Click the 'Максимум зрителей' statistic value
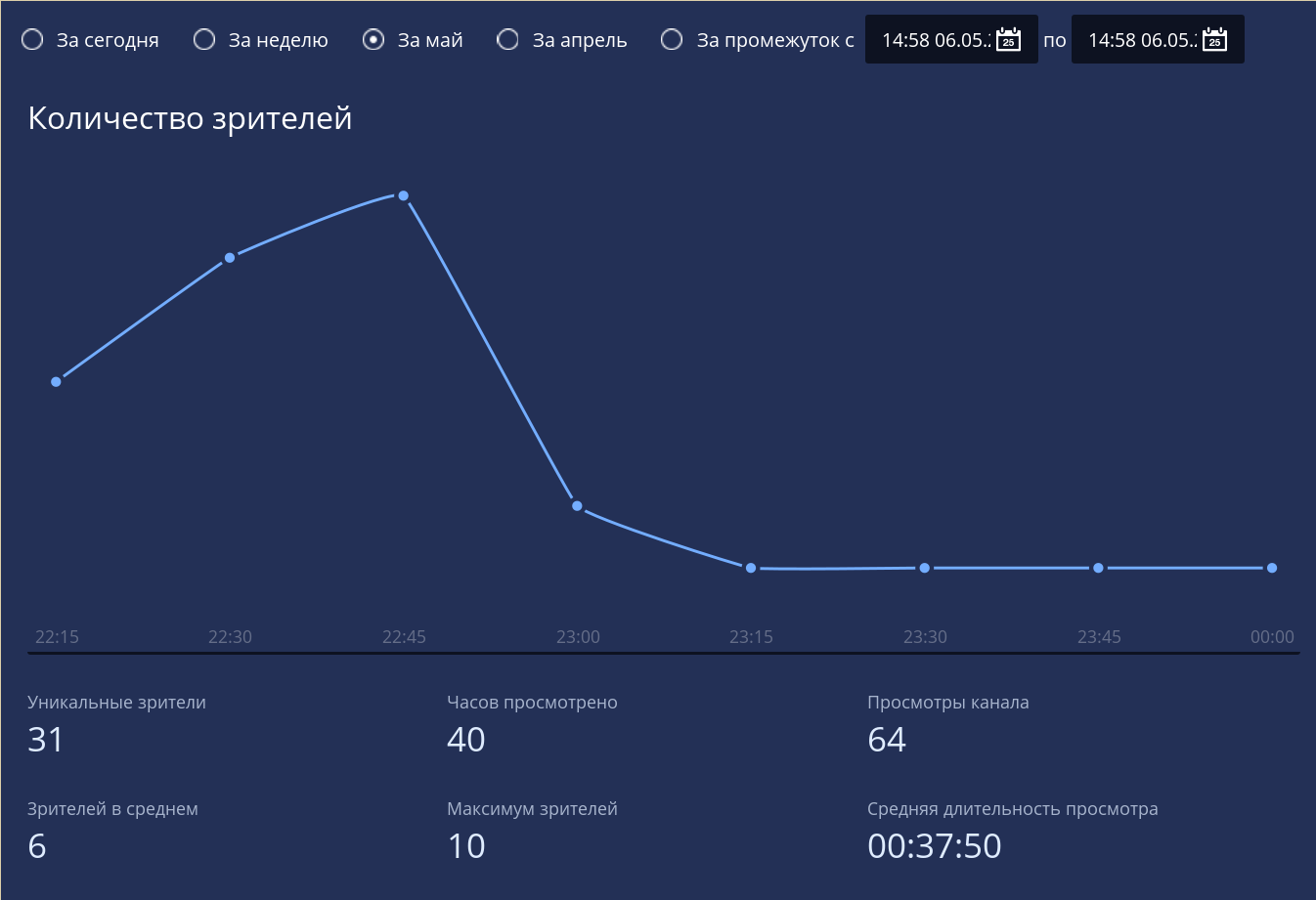Image resolution: width=1316 pixels, height=900 pixels. [x=466, y=846]
